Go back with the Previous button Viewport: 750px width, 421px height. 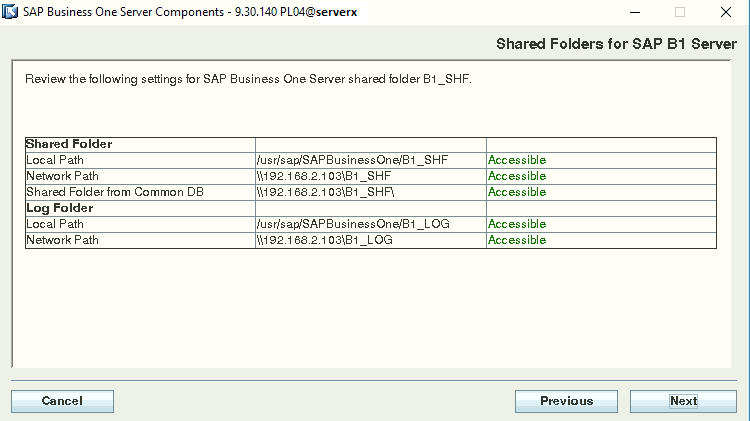[x=566, y=401]
